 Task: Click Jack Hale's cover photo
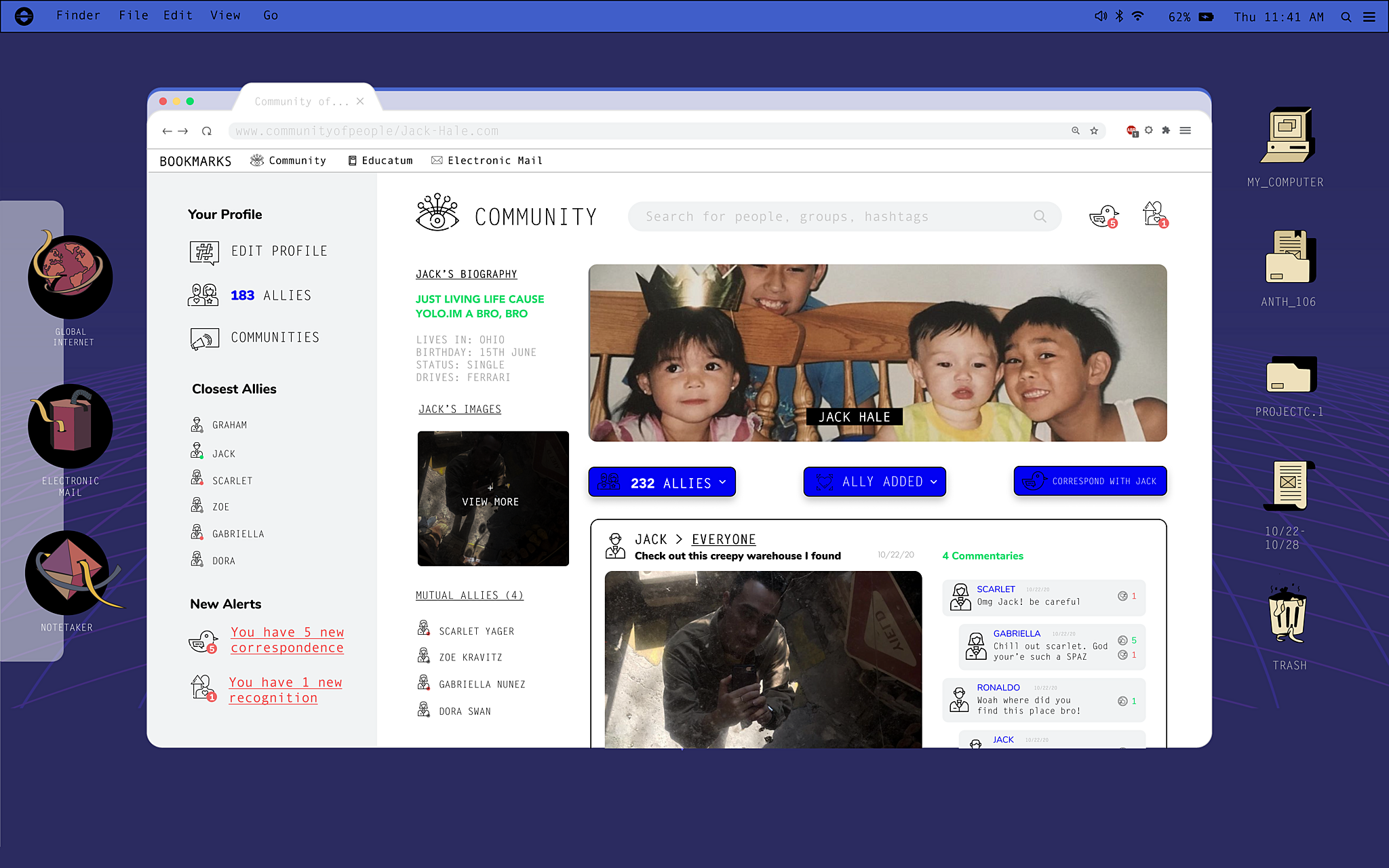pos(878,353)
